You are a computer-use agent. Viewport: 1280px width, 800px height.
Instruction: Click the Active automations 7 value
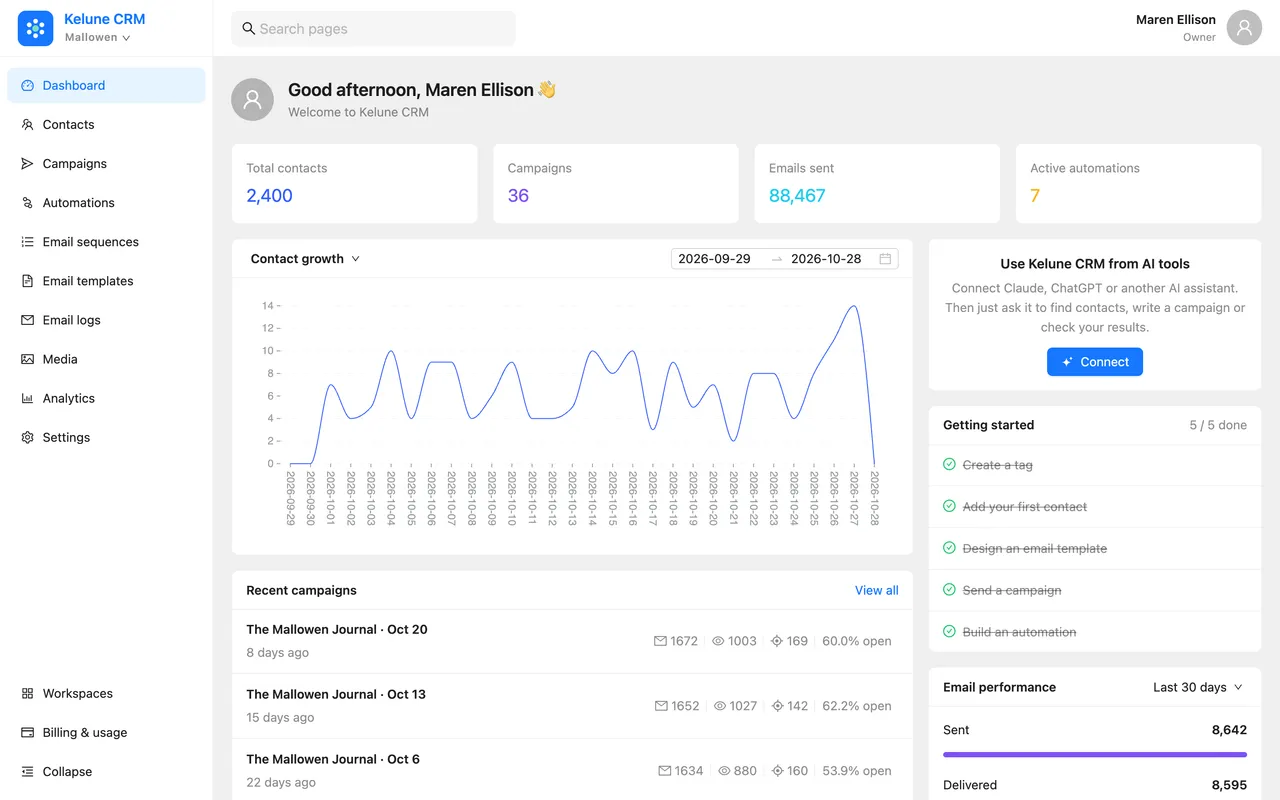[1035, 196]
